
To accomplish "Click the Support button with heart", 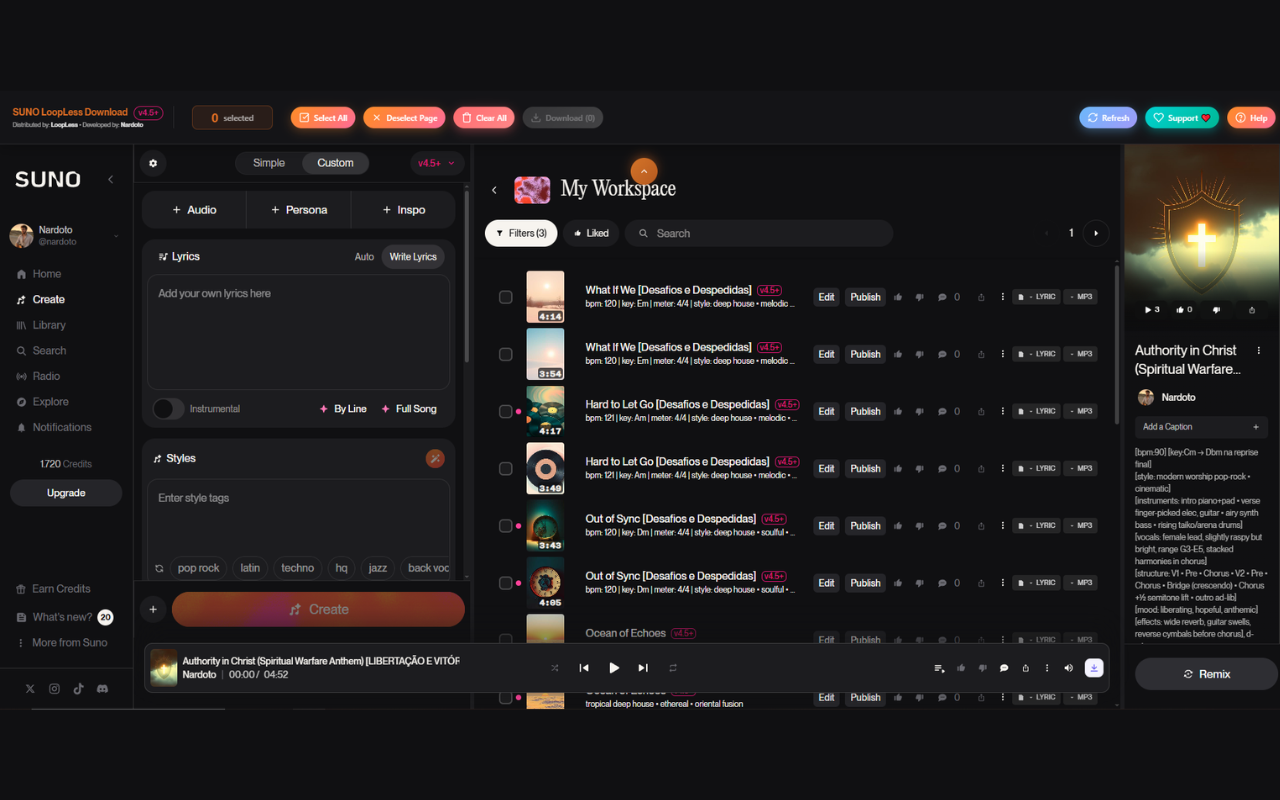I will [x=1182, y=118].
